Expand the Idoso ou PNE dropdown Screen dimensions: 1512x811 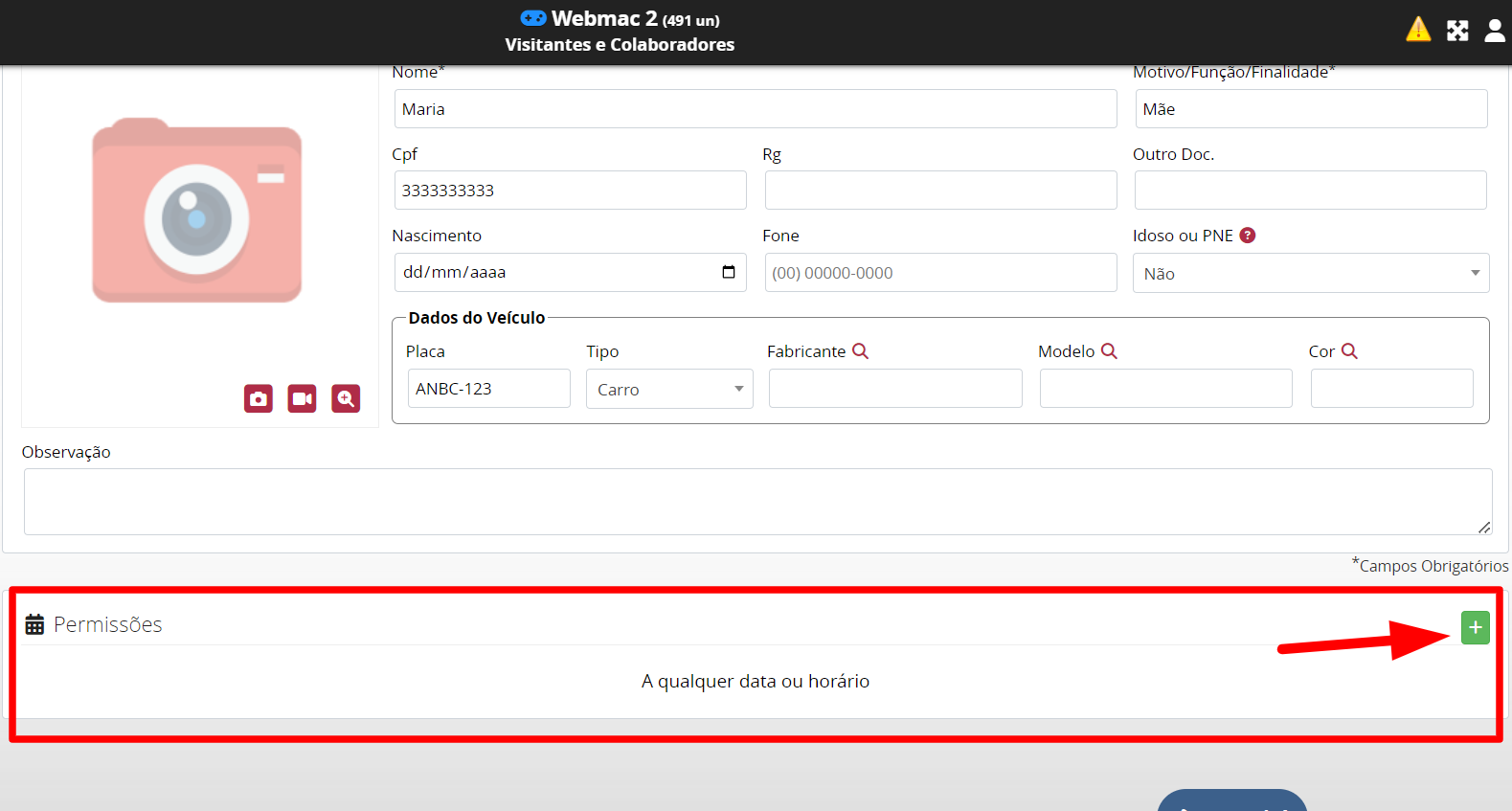[x=1310, y=273]
